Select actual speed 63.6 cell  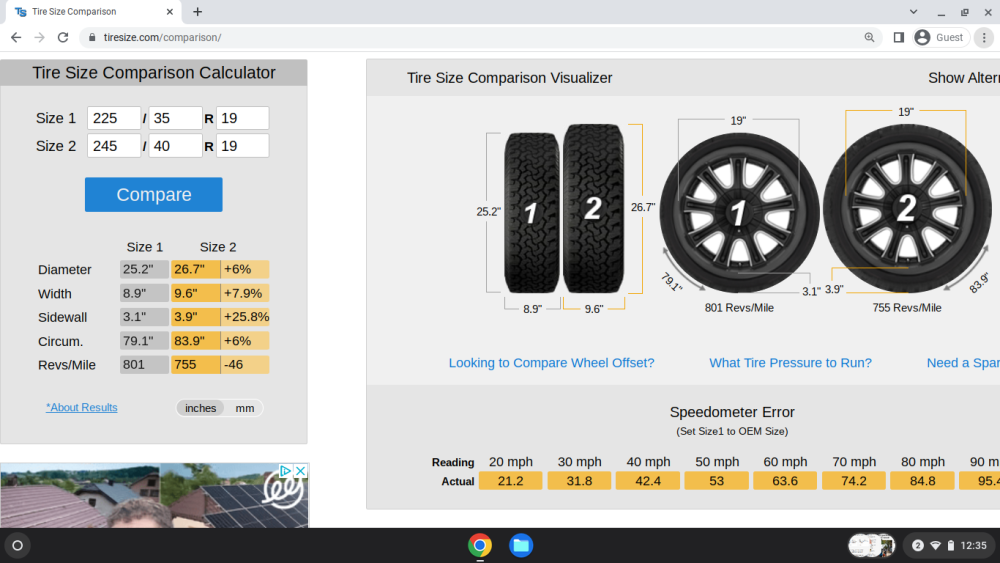click(x=785, y=481)
